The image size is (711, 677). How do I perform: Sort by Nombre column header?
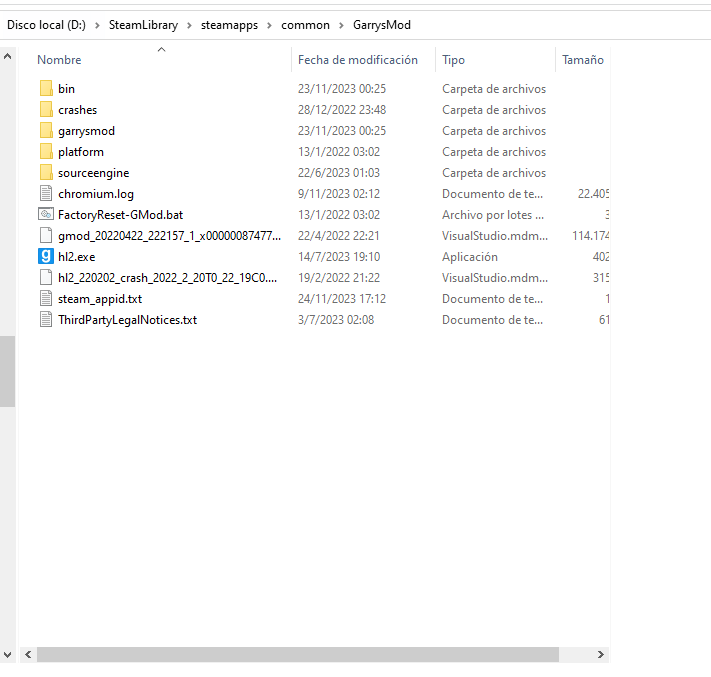tap(59, 60)
